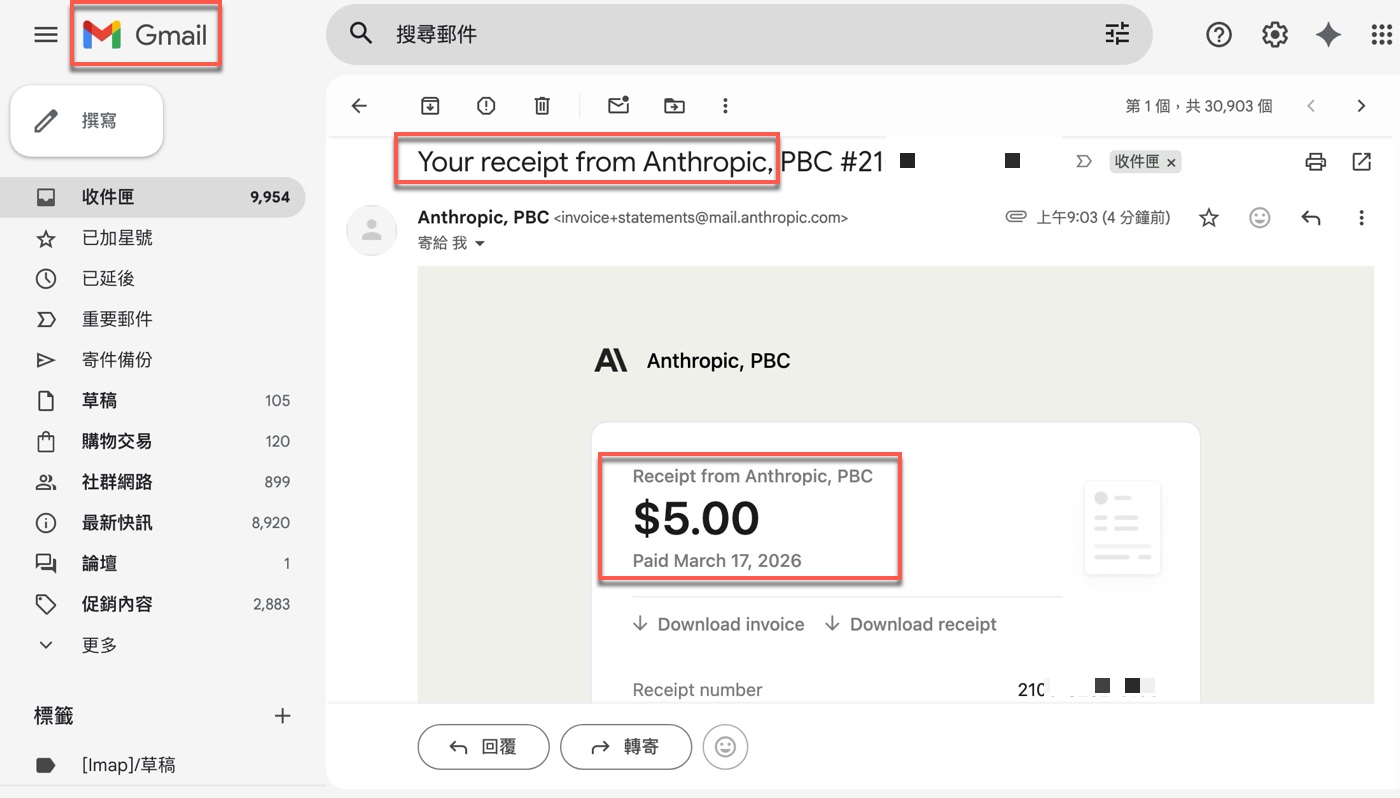Click the 標籤 labels heading

54,716
